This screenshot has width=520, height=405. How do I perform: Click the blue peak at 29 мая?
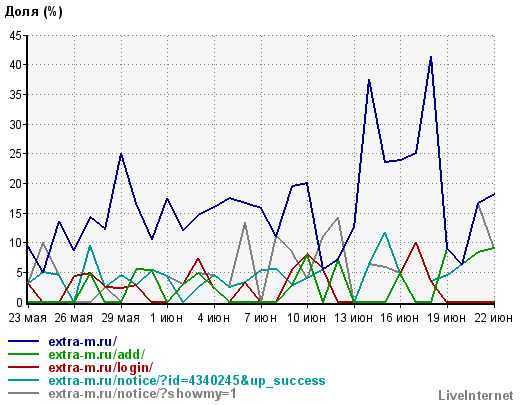pos(121,154)
